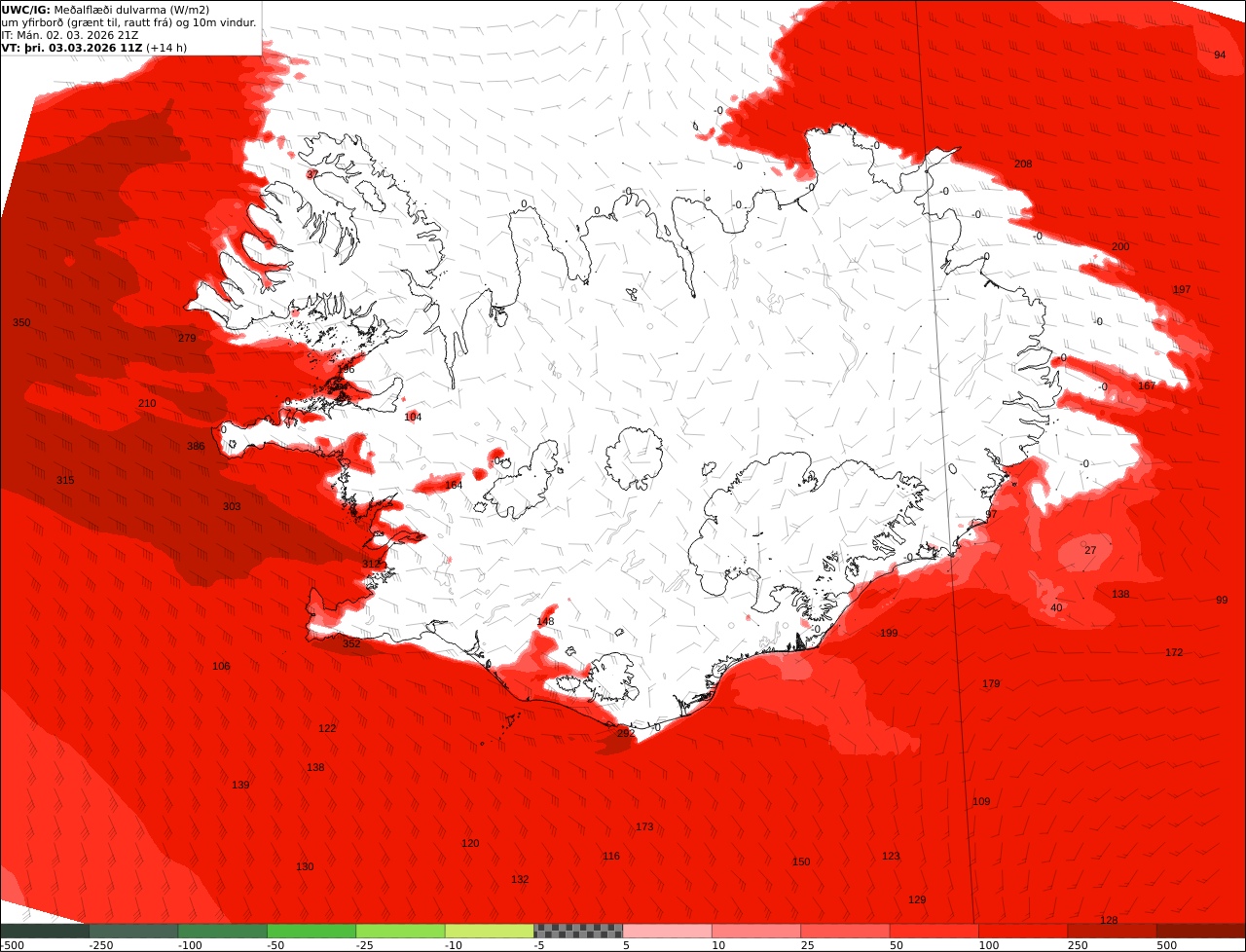1246x952 pixels.
Task: Click the map value 303 in Faxaflói bay
Action: click(x=232, y=506)
